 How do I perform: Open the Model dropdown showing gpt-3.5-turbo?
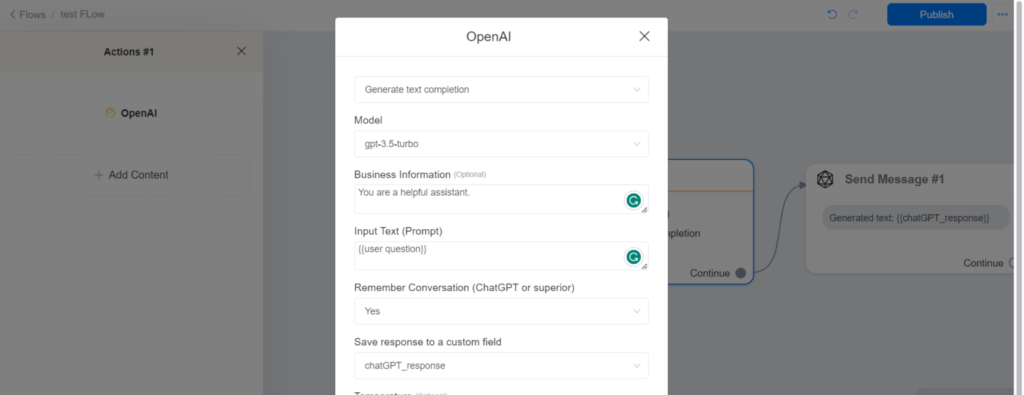(x=501, y=144)
